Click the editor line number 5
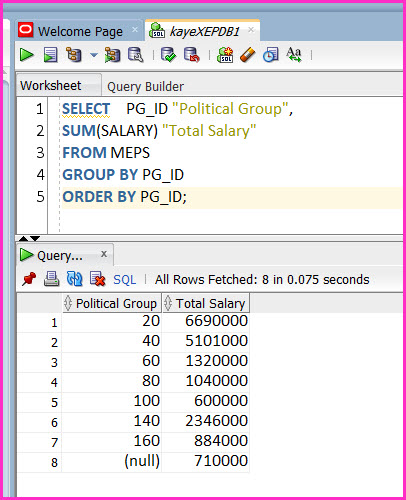 coord(40,197)
